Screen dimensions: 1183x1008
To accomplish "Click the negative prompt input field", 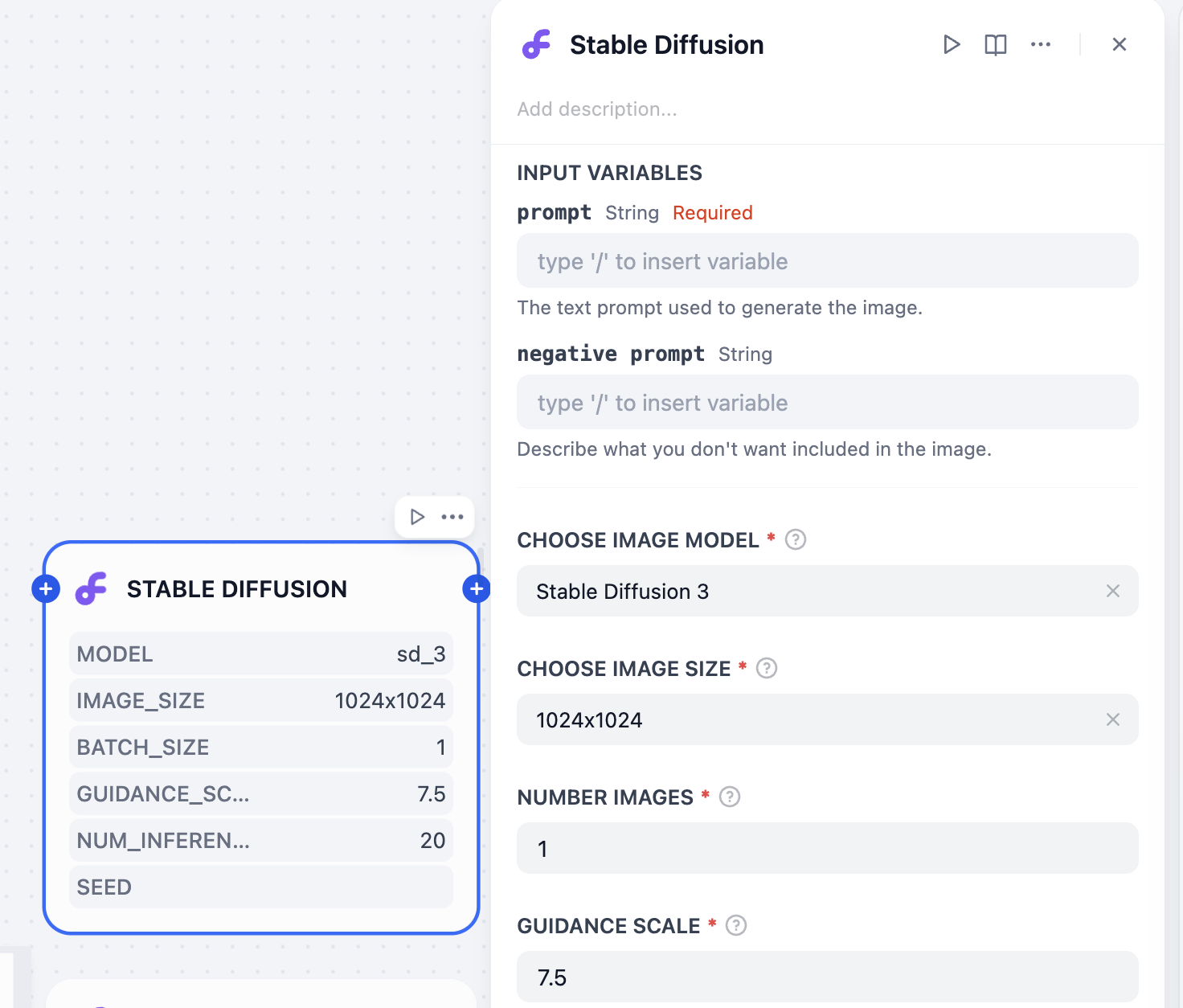I will pos(827,403).
